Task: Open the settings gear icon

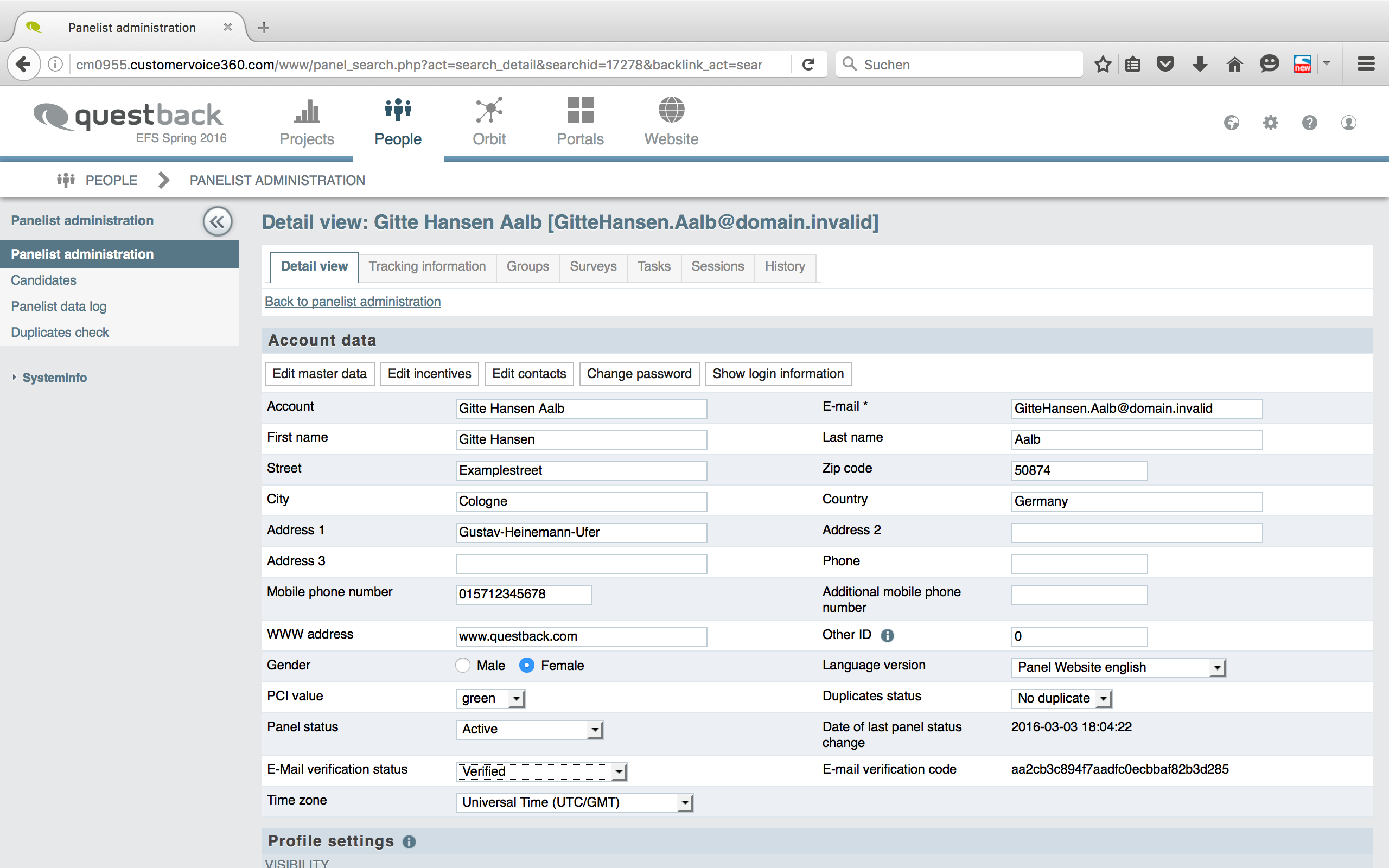Action: 1270,122
